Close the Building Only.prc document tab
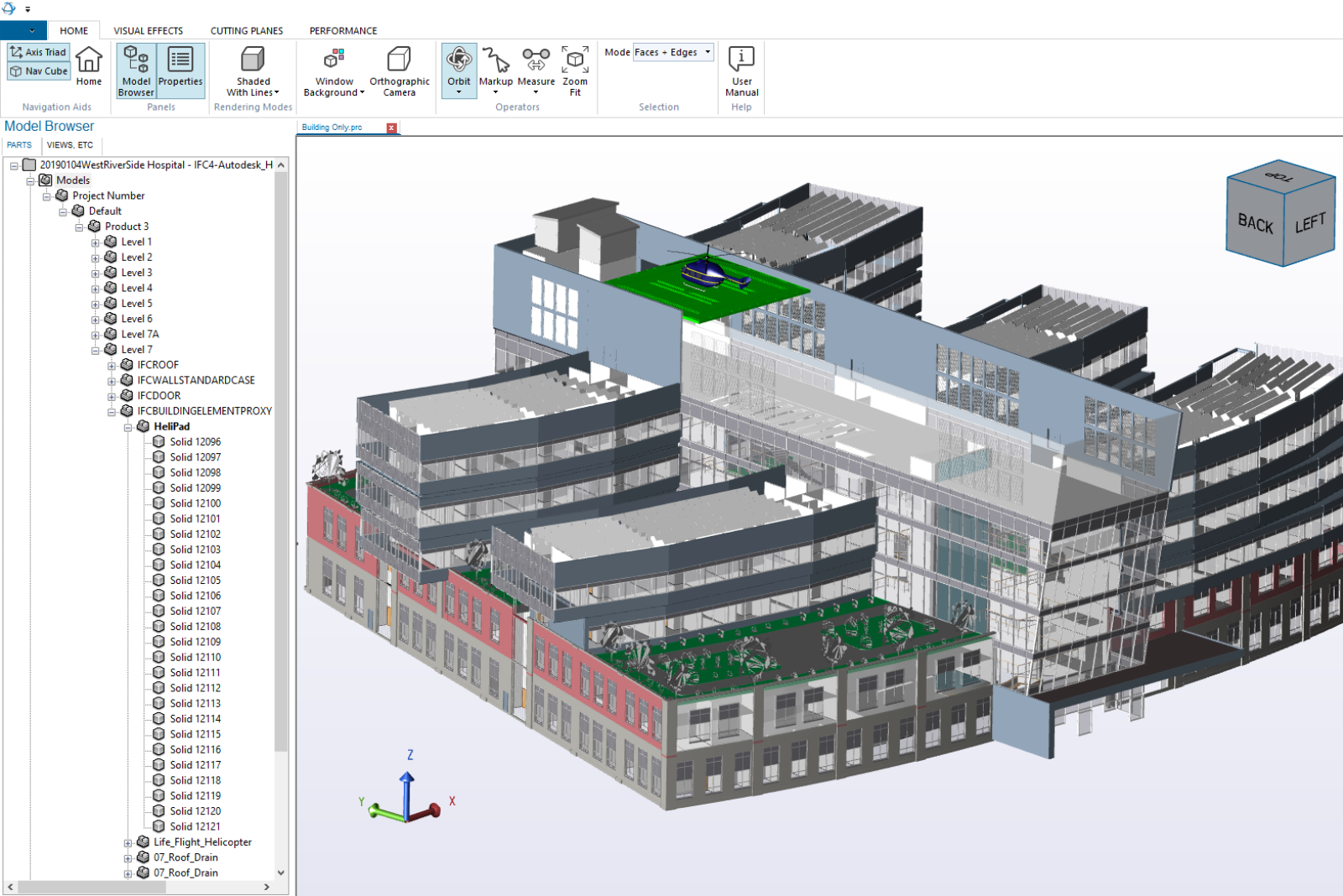This screenshot has height=896, width=1343. coord(391,128)
